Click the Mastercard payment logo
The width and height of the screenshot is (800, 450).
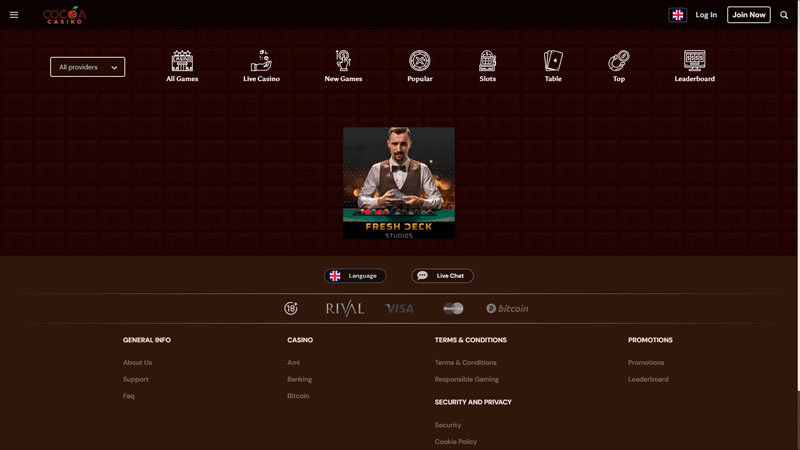[453, 308]
